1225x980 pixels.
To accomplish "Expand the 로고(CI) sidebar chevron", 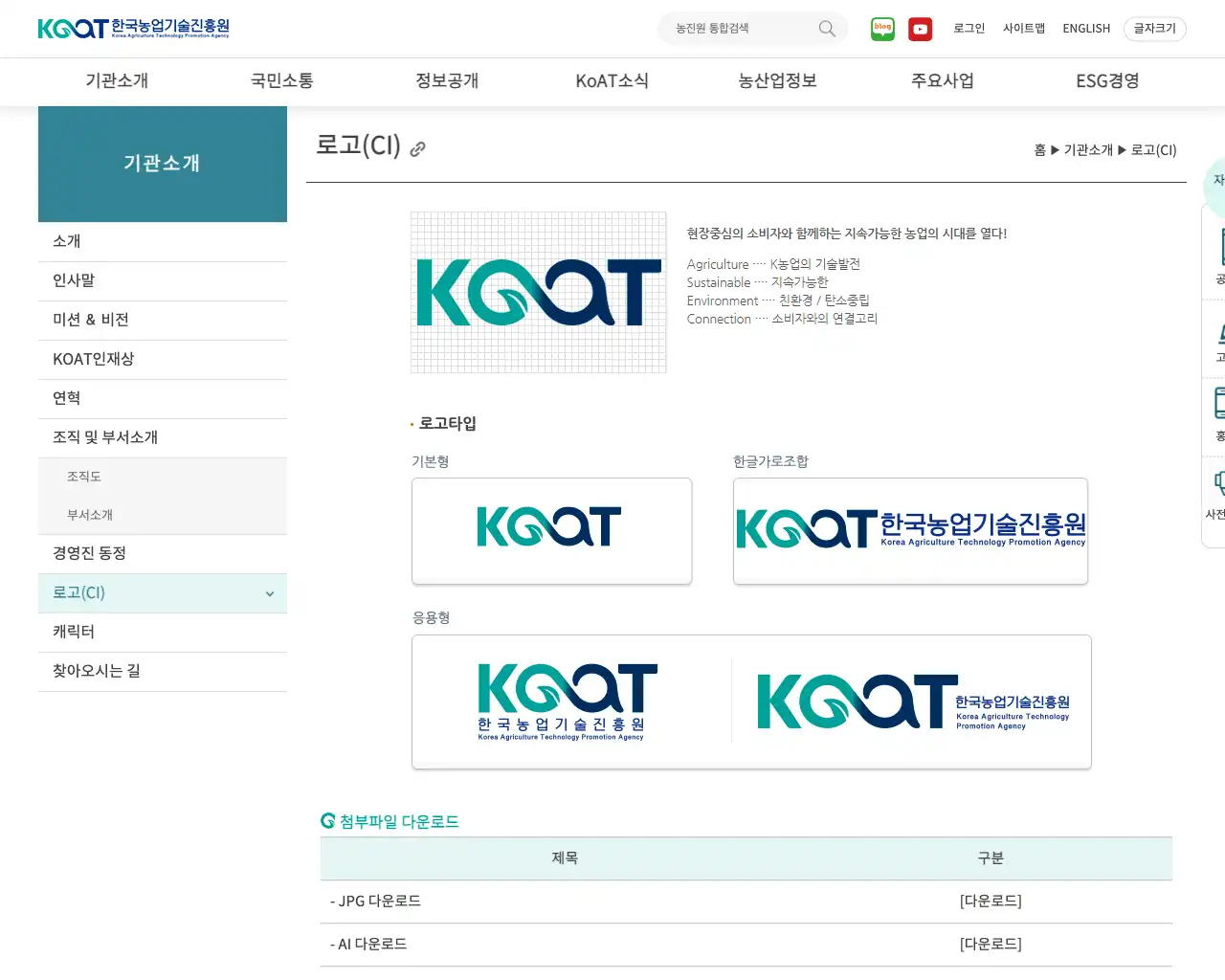I will (270, 593).
